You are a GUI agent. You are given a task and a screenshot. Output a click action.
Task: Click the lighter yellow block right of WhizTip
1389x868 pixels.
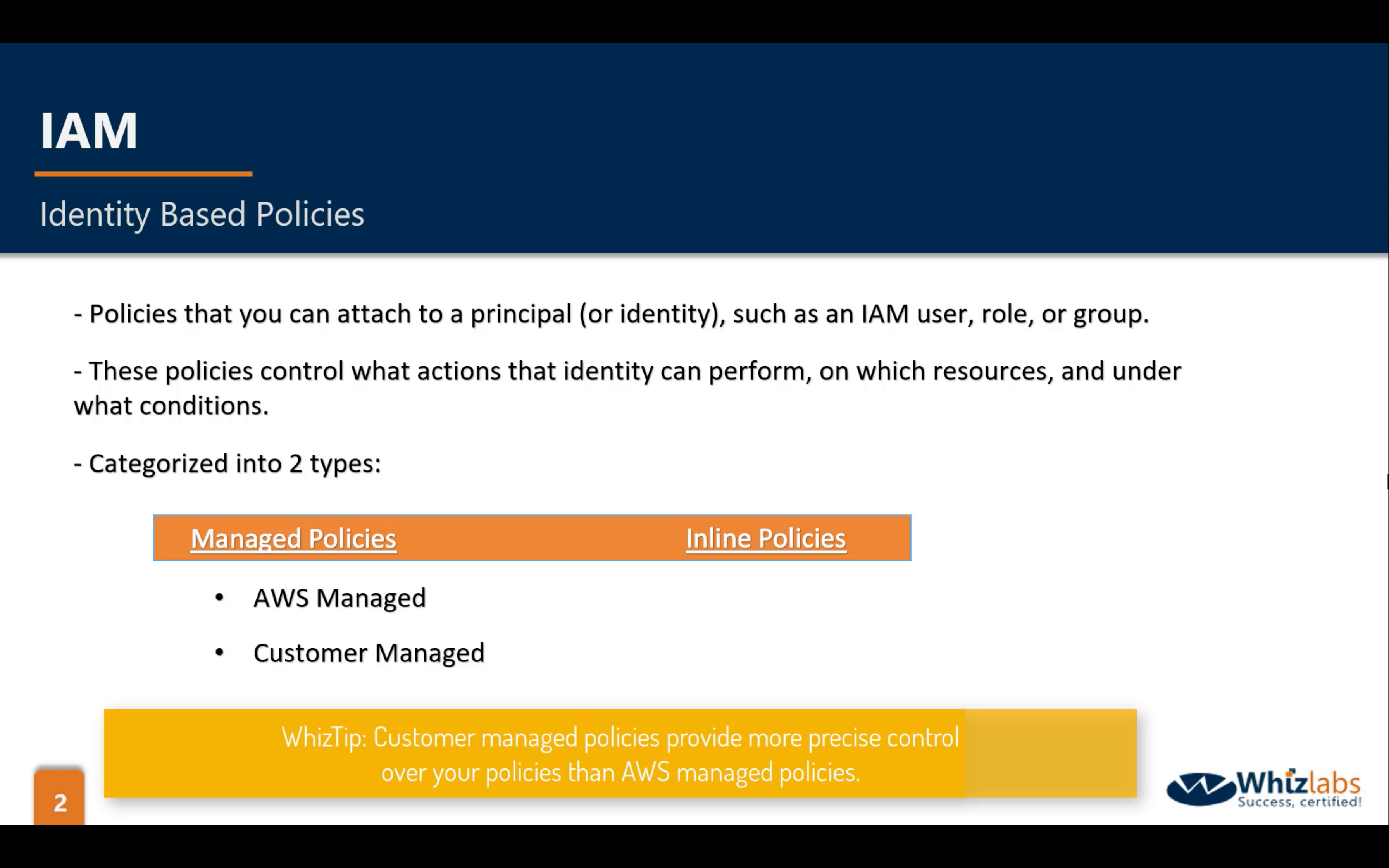pyautogui.click(x=1050, y=753)
